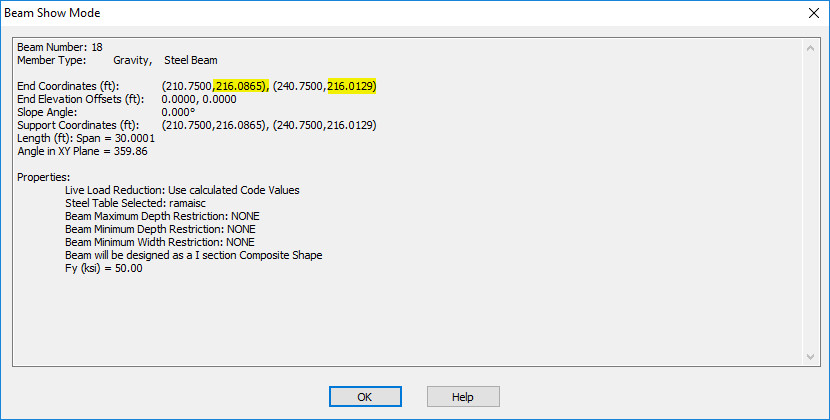
Task: Click the Slope Angle value 0.000°
Action: coord(178,112)
